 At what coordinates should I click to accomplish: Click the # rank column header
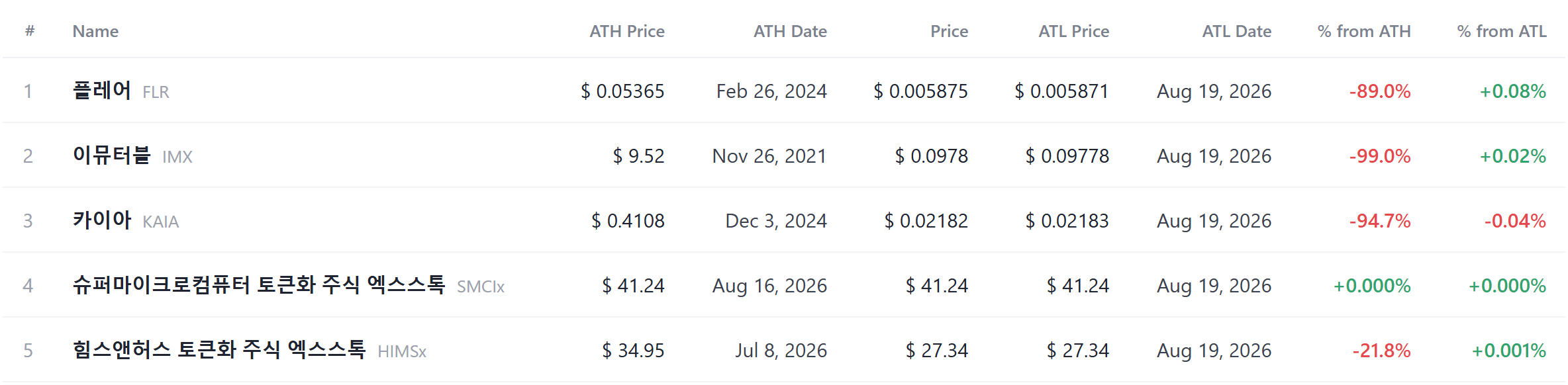click(x=30, y=31)
